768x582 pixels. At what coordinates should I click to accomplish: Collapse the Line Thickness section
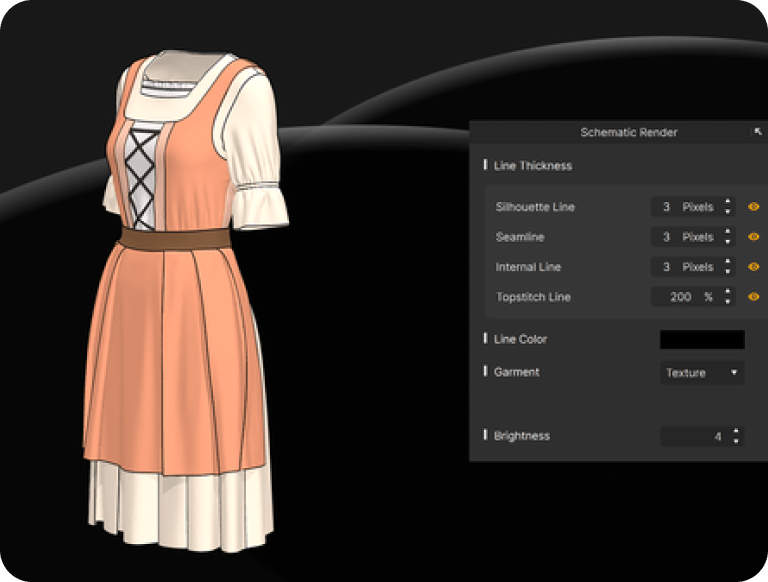click(486, 165)
